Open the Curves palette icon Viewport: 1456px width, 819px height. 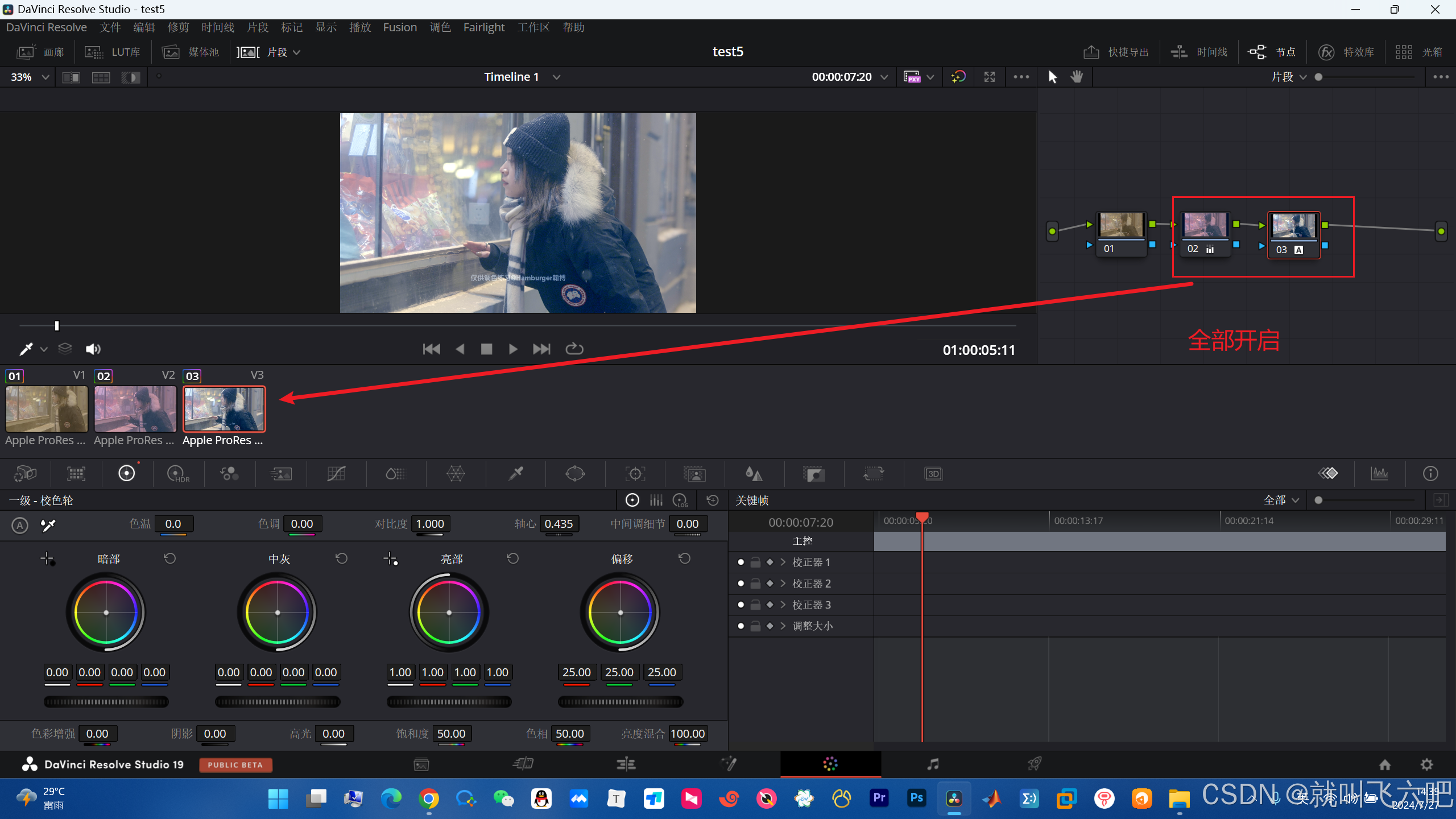[336, 474]
